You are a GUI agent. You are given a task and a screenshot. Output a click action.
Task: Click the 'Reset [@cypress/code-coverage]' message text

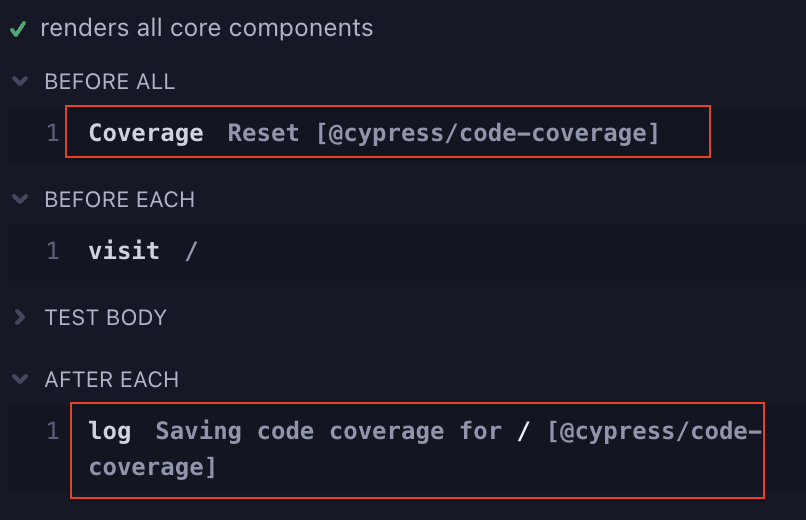(443, 133)
